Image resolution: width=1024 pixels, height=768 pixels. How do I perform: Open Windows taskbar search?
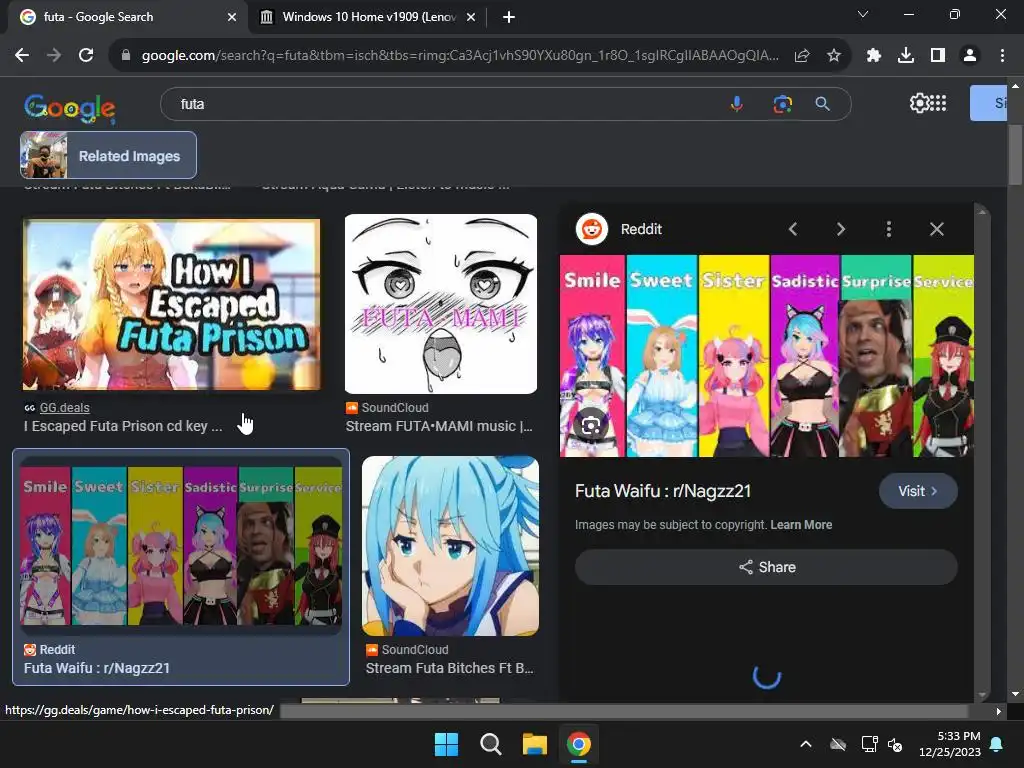coord(490,744)
